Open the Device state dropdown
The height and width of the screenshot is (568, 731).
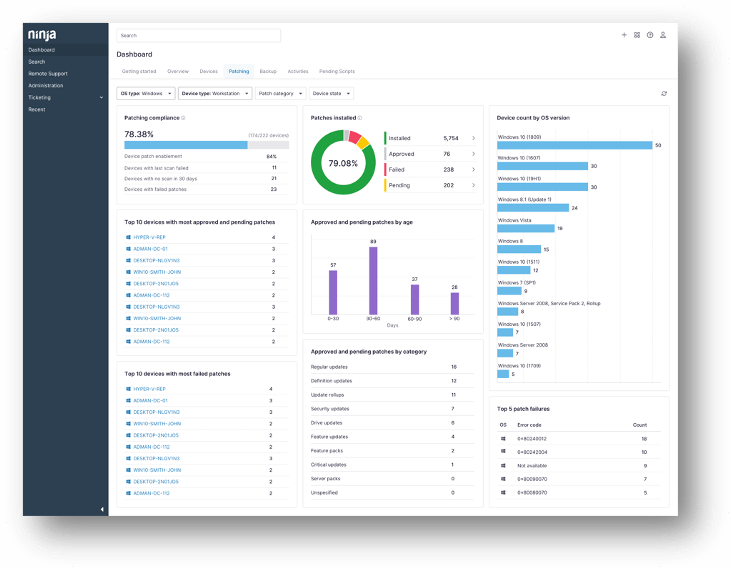331,93
